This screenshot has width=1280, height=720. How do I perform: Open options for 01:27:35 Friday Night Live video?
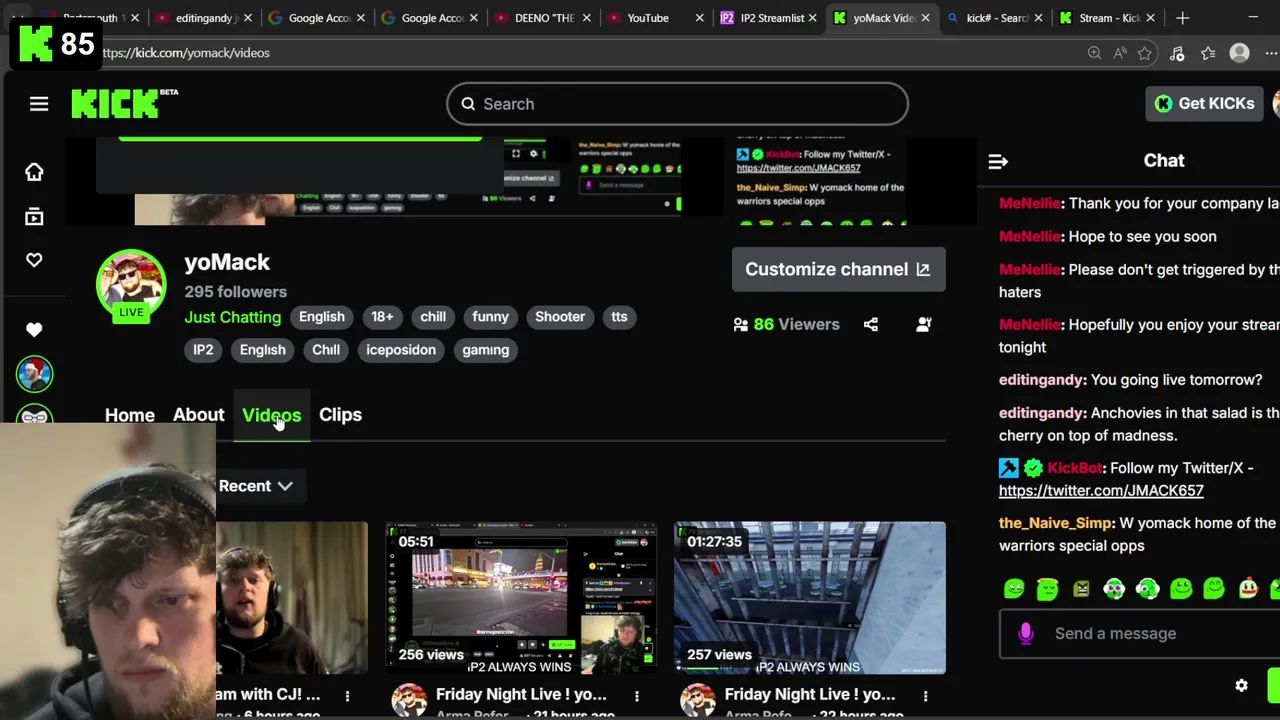tap(925, 695)
